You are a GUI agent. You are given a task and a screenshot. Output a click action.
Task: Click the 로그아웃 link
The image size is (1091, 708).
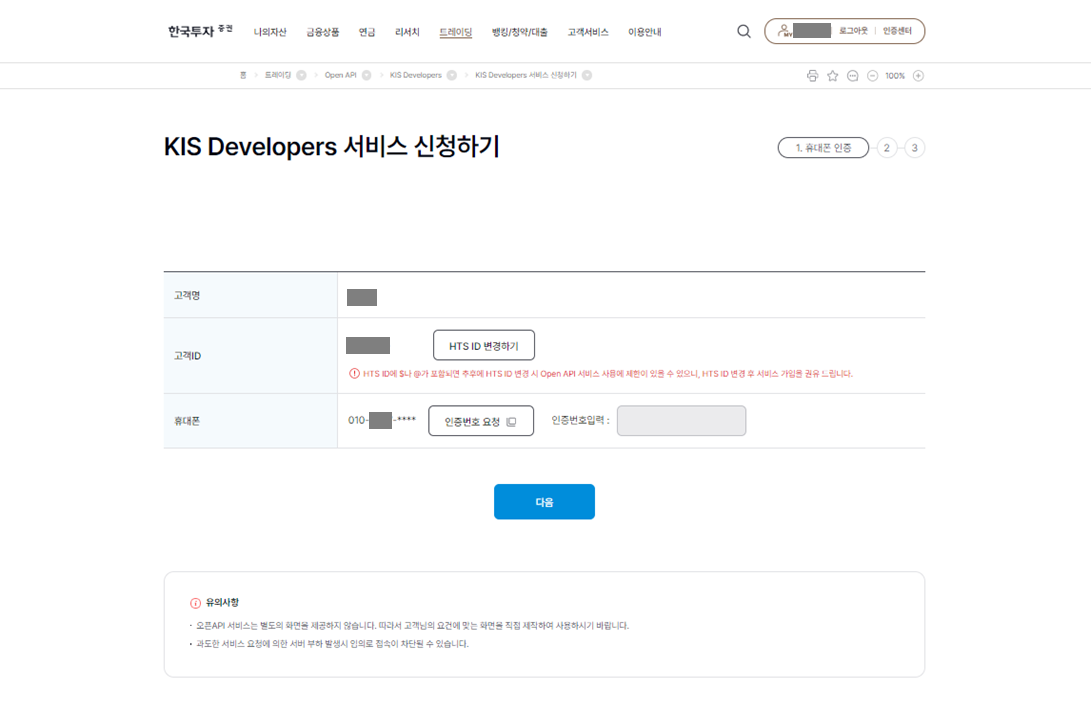pos(853,31)
